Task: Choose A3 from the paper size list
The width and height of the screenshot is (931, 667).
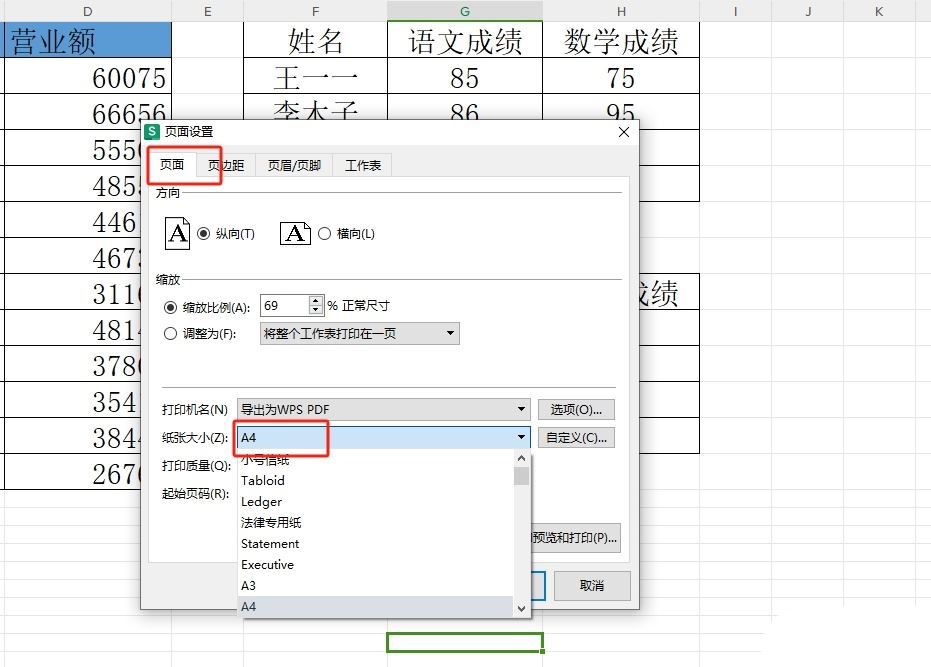Action: click(375, 586)
